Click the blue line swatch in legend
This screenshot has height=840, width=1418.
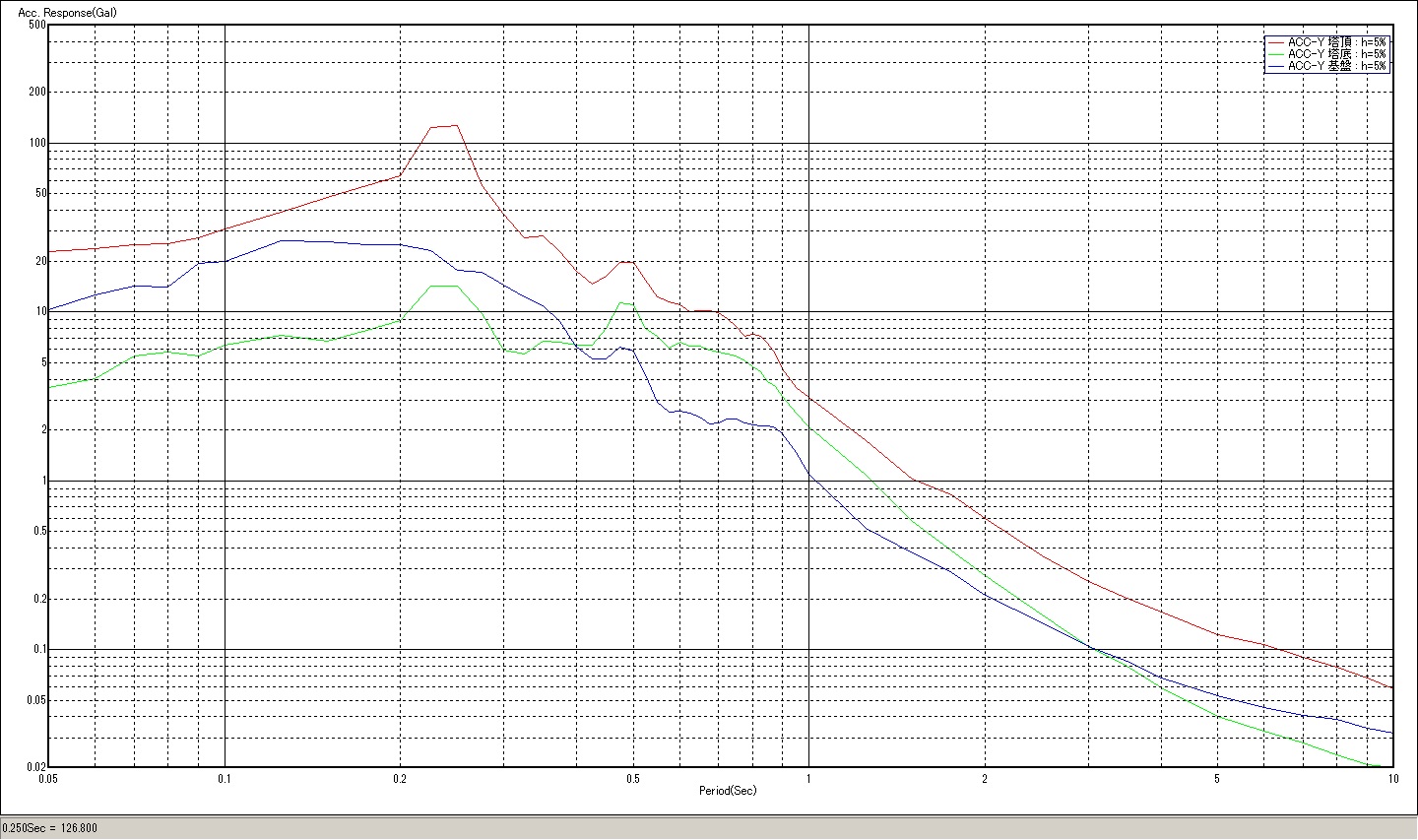coord(1276,66)
